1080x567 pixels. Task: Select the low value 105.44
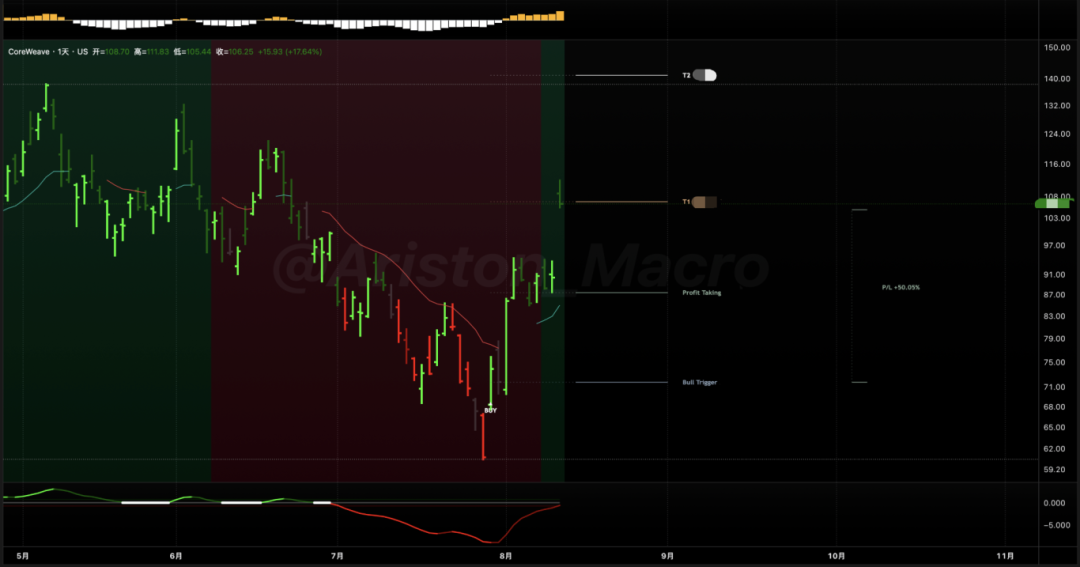click(198, 52)
